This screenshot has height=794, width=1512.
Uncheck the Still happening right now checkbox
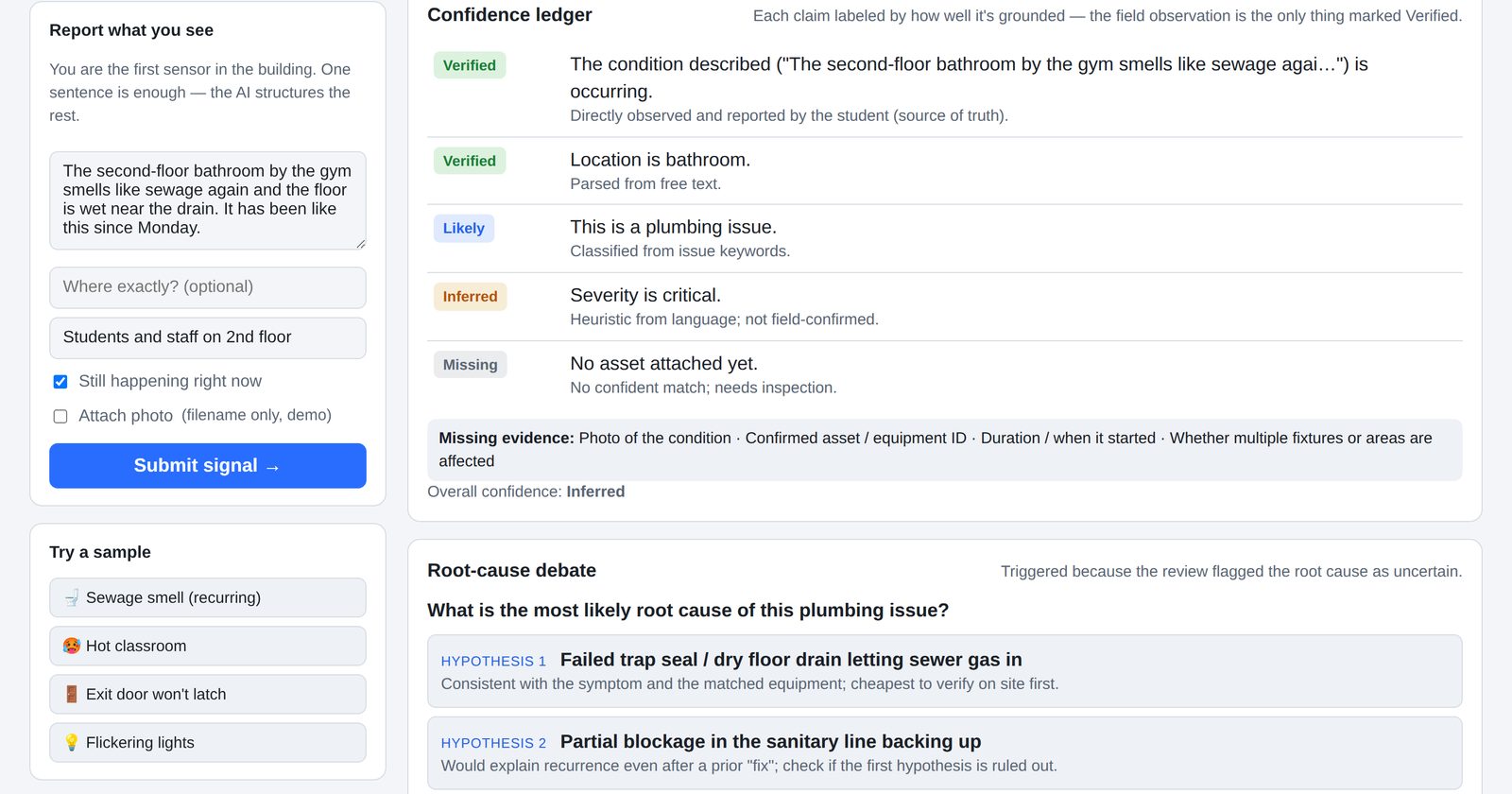pyautogui.click(x=60, y=382)
